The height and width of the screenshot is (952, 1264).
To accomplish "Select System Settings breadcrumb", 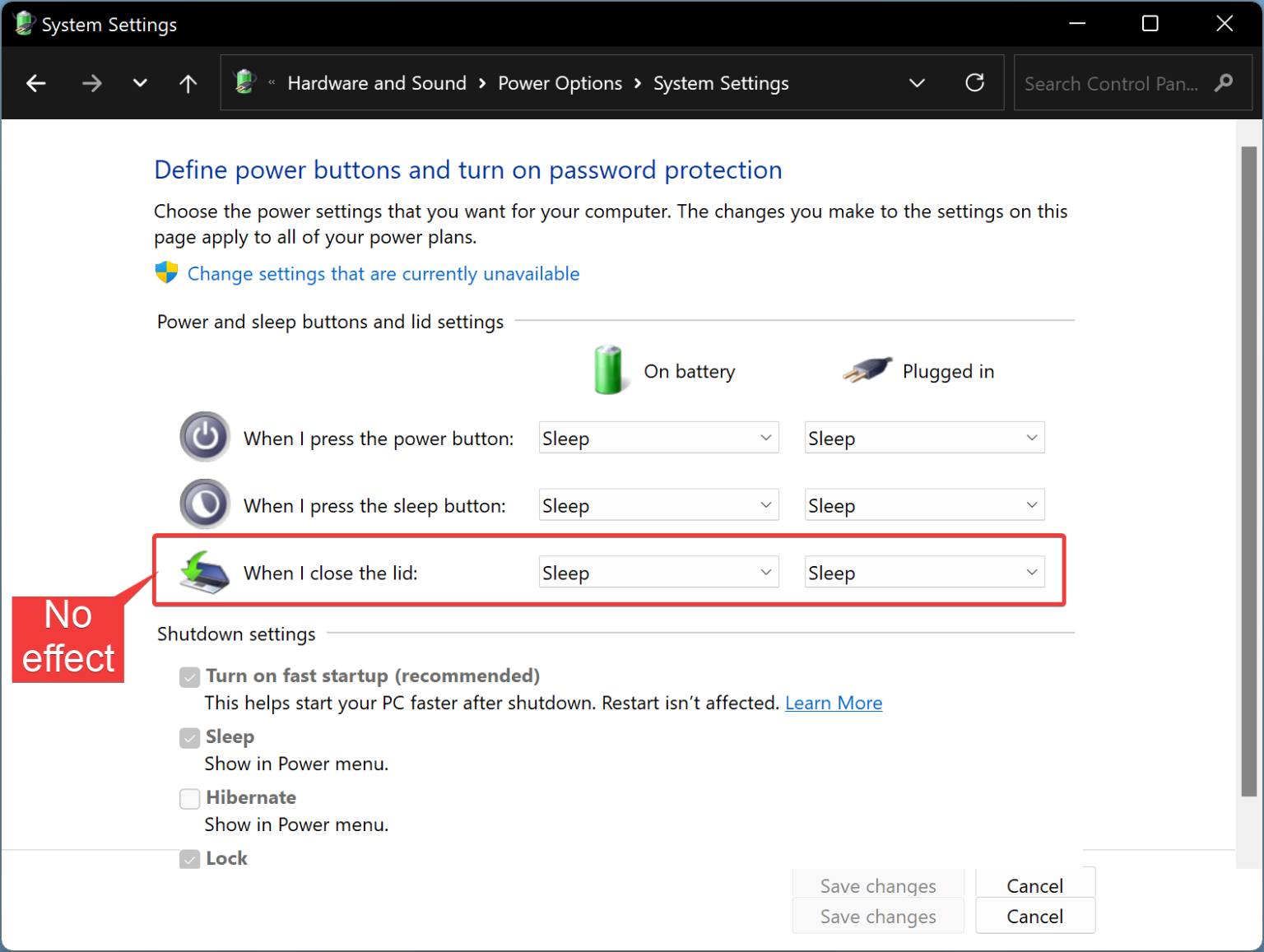I will 721,83.
